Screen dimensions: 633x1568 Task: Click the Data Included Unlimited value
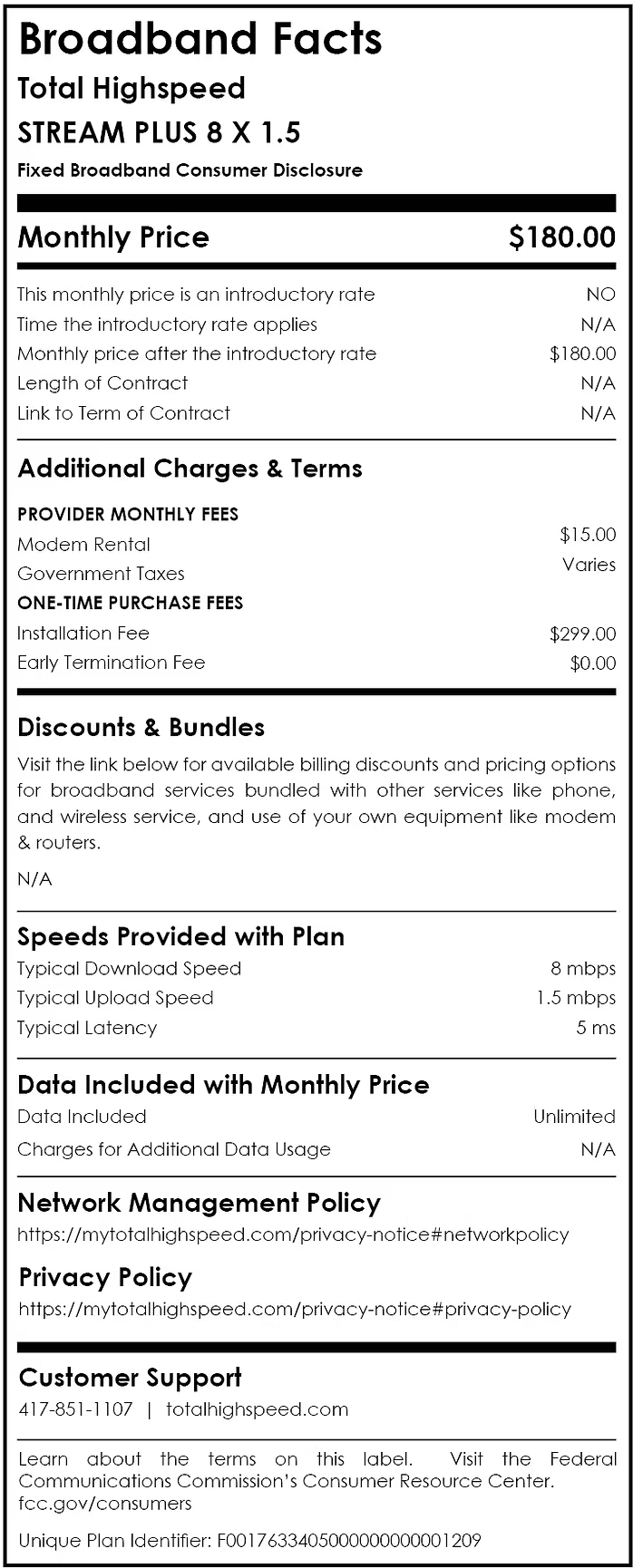574,1117
